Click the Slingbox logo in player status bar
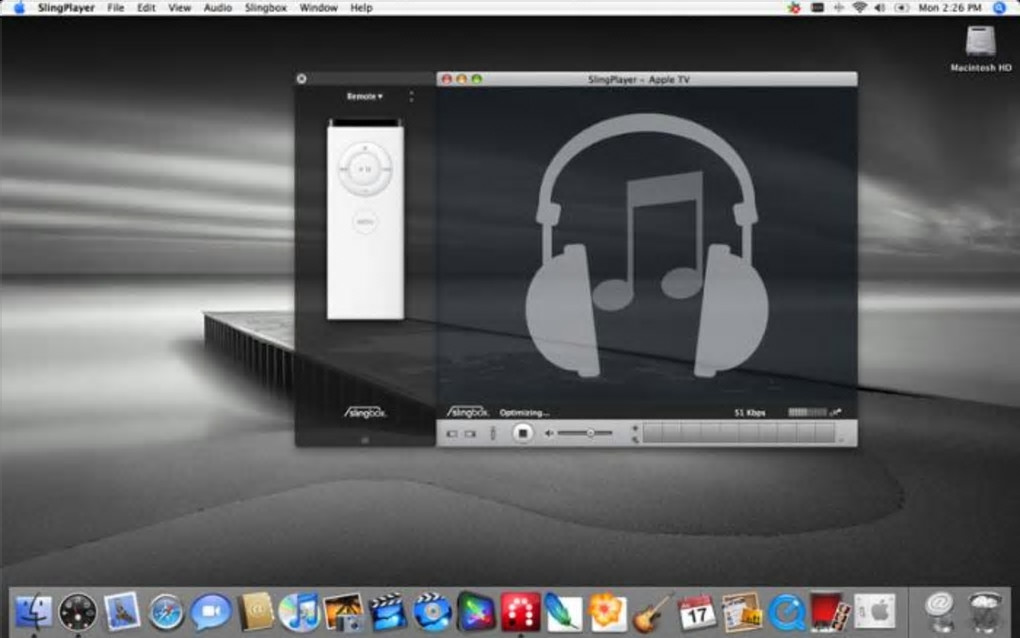 click(x=468, y=412)
